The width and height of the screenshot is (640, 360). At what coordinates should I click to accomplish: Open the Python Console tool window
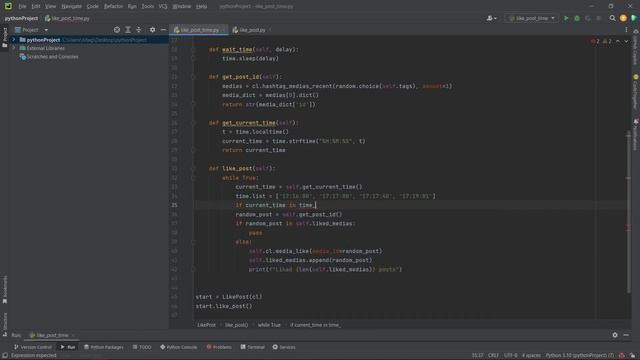click(x=178, y=347)
